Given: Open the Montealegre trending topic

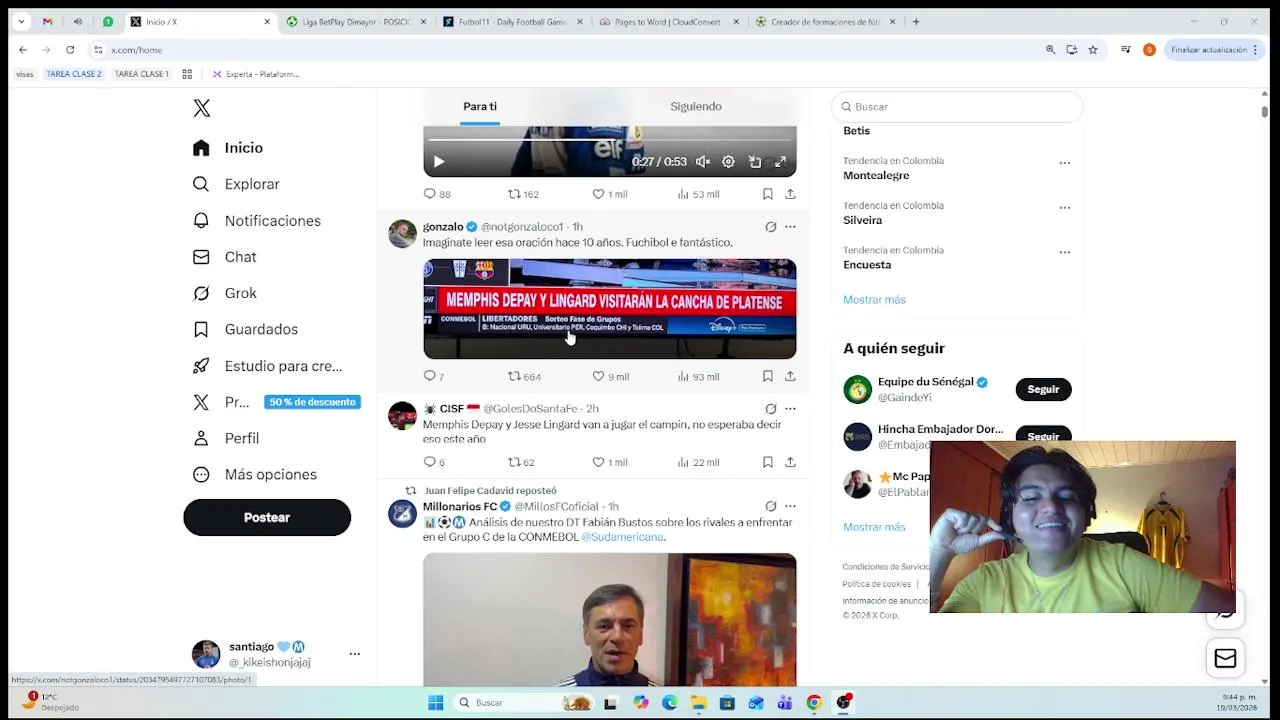Looking at the screenshot, I should (876, 175).
